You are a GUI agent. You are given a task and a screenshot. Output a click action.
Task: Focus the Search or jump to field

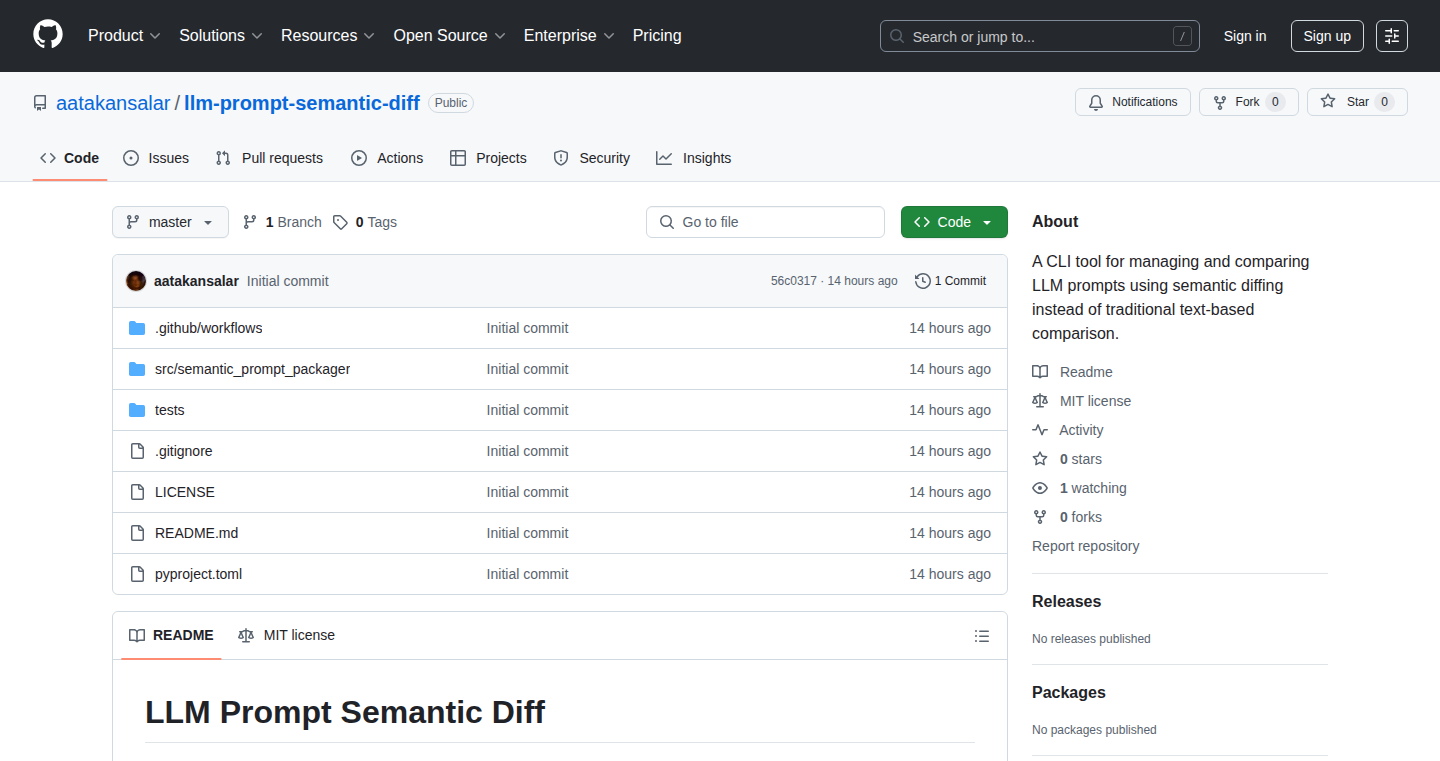[1040, 36]
